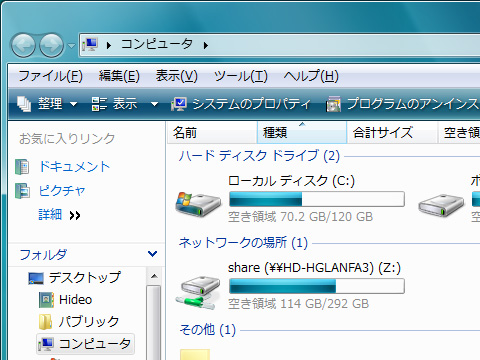Open the recent pages dropdown arrow
The width and height of the screenshot is (480, 360).
(x=71, y=45)
